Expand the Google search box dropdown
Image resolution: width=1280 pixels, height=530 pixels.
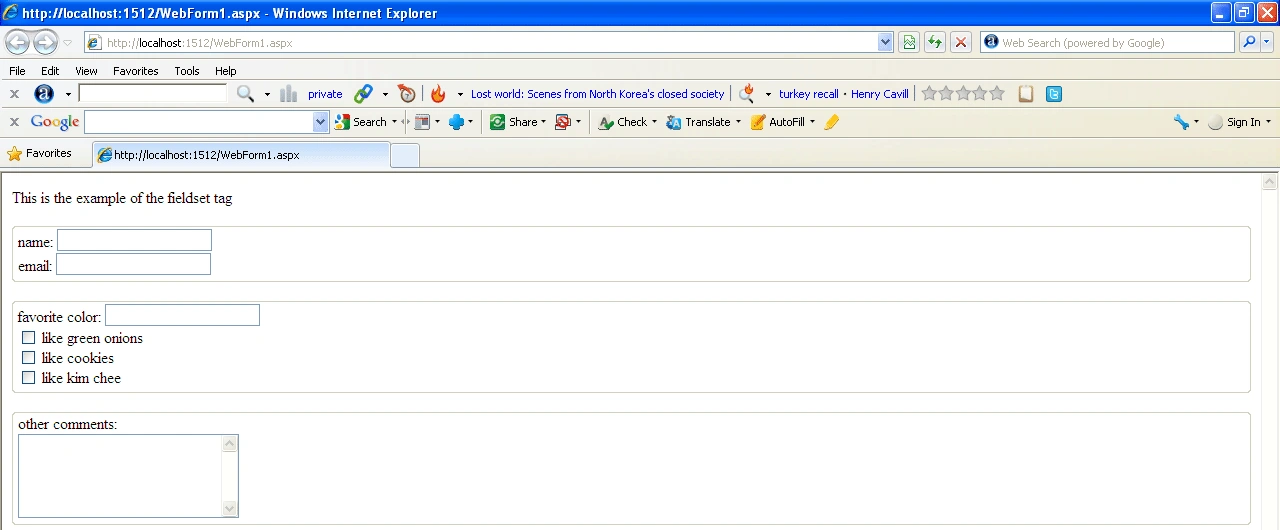[x=321, y=122]
